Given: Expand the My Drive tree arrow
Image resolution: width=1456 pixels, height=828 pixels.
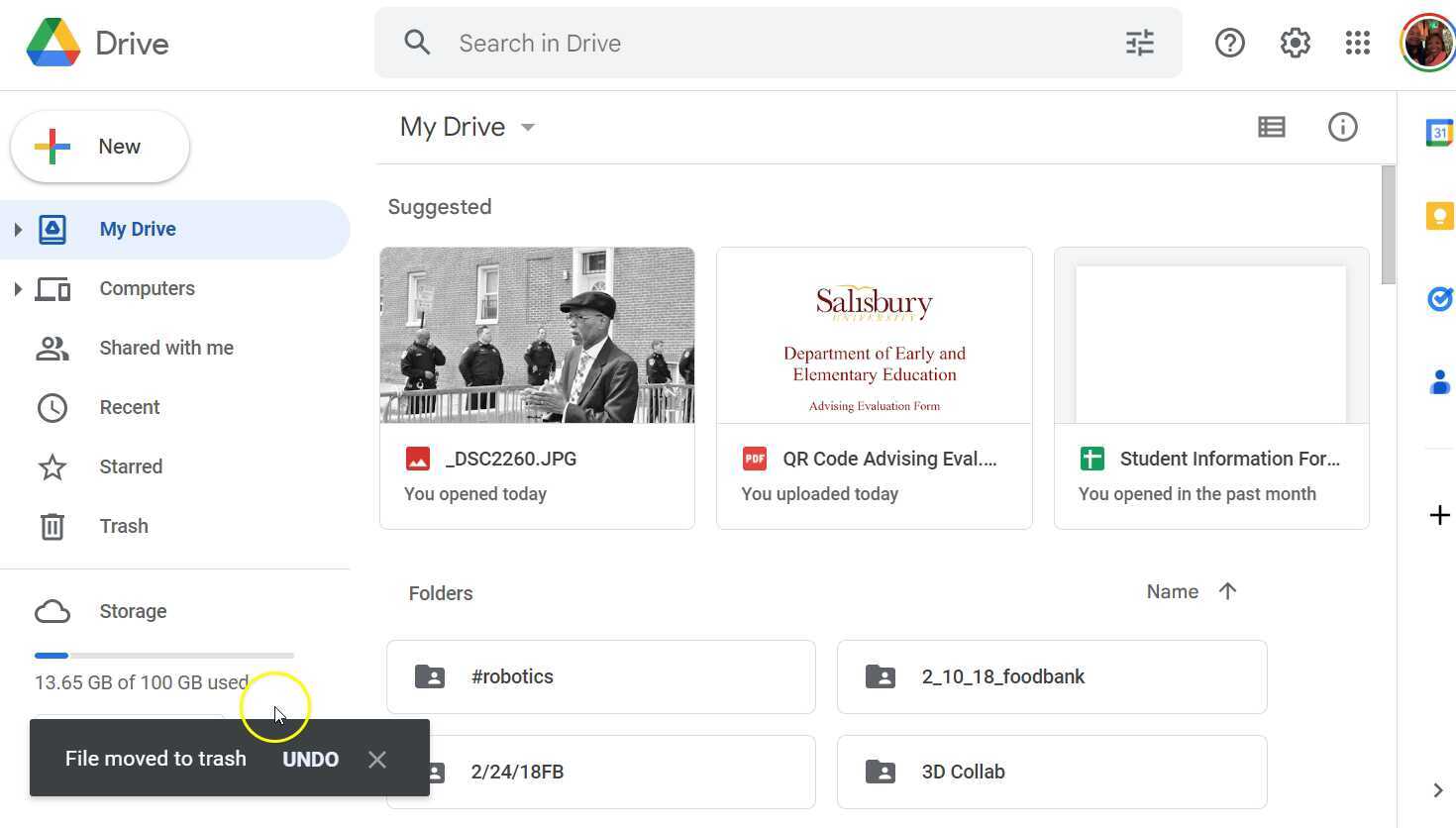Looking at the screenshot, I should click(18, 230).
